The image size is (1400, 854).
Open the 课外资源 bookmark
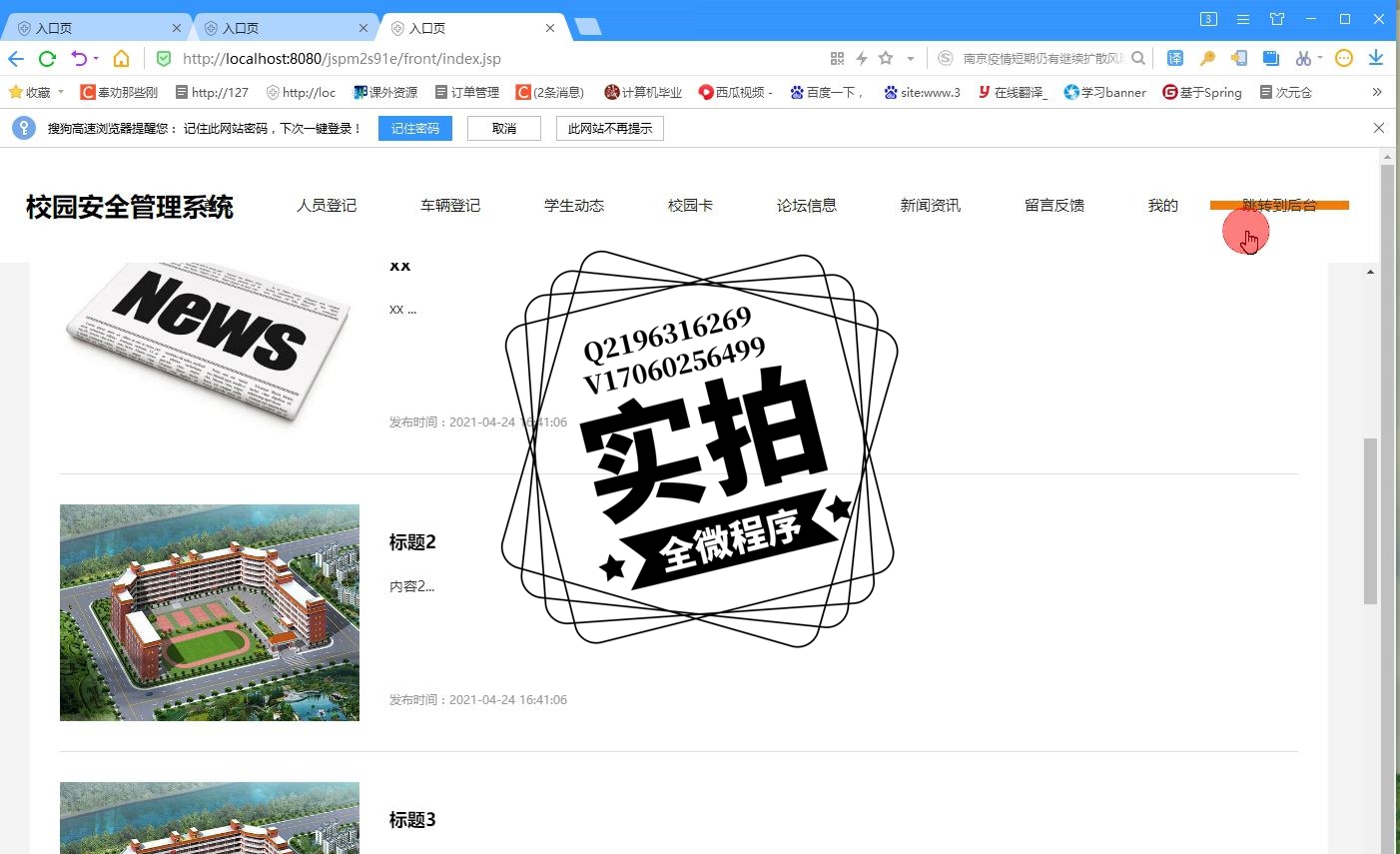385,92
